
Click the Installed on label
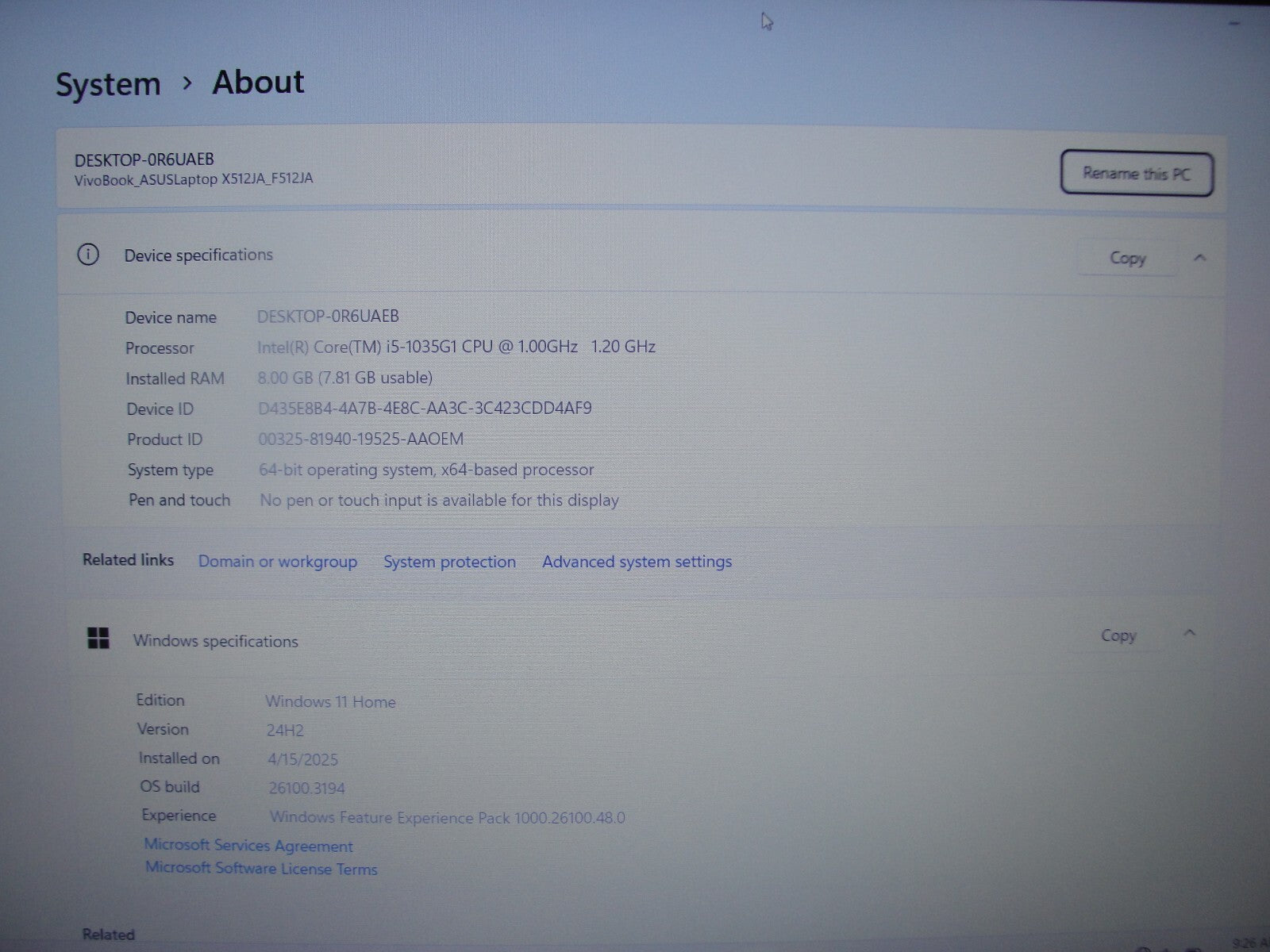coord(179,758)
